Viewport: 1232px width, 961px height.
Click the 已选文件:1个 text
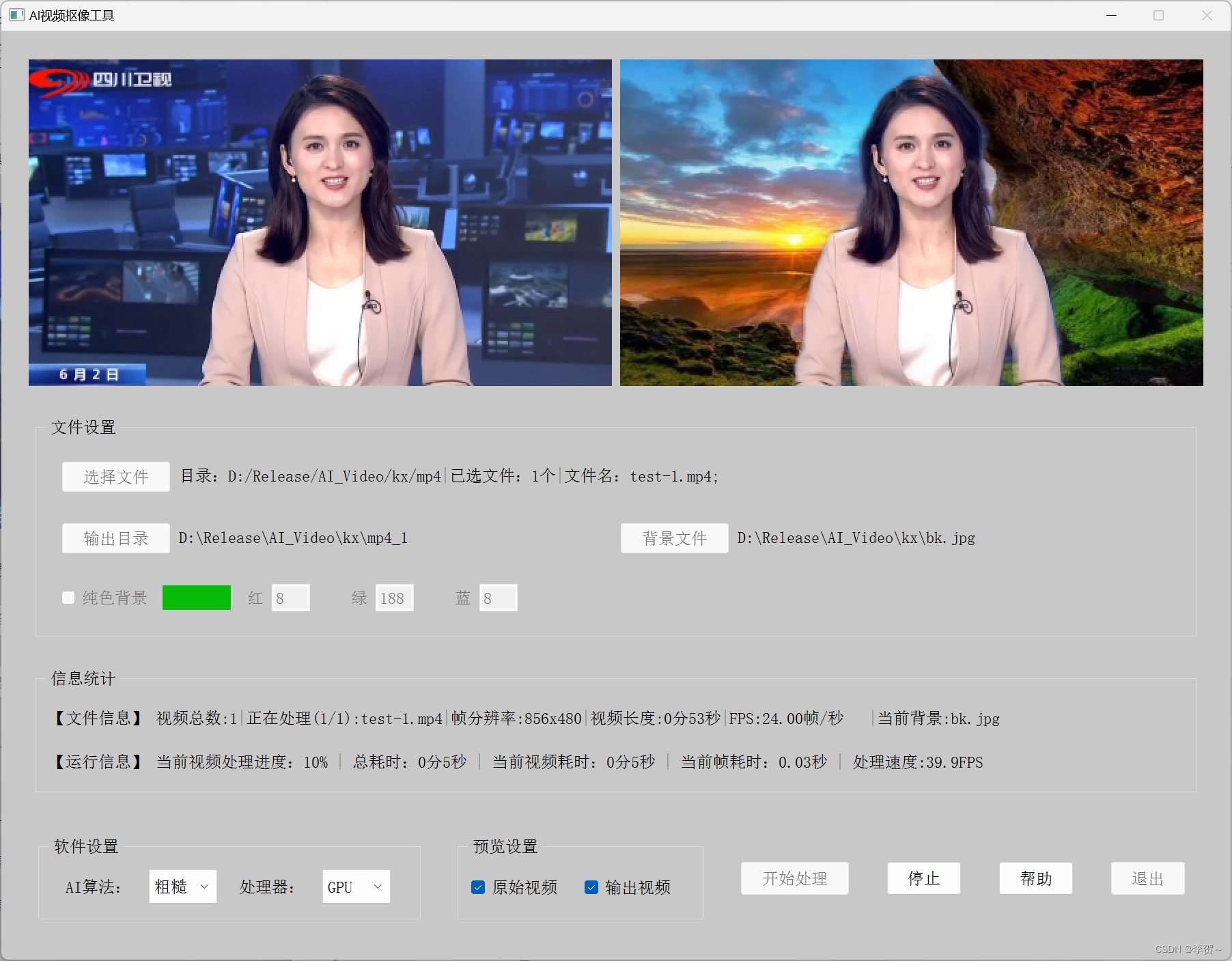click(x=503, y=477)
